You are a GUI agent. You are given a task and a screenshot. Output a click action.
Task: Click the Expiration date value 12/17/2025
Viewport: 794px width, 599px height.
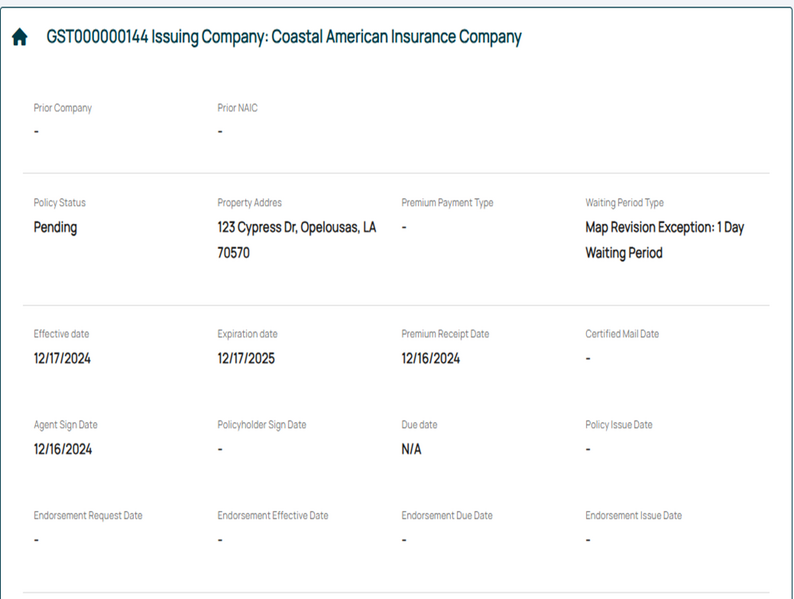tap(246, 358)
